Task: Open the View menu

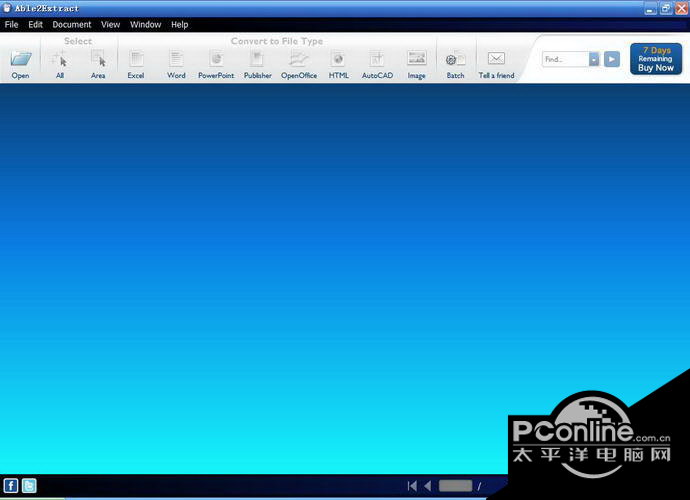Action: coord(111,24)
